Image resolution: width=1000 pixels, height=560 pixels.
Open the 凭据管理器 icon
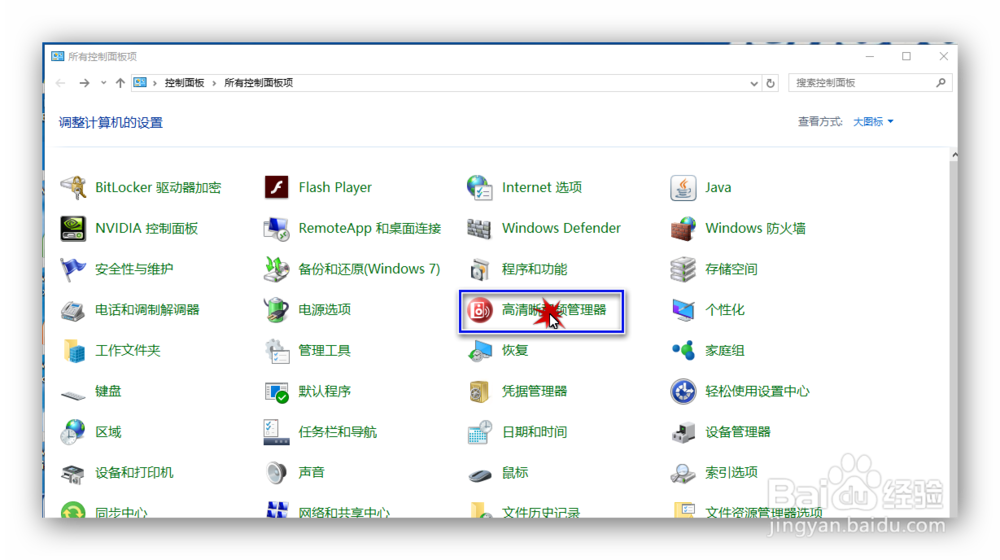(480, 392)
